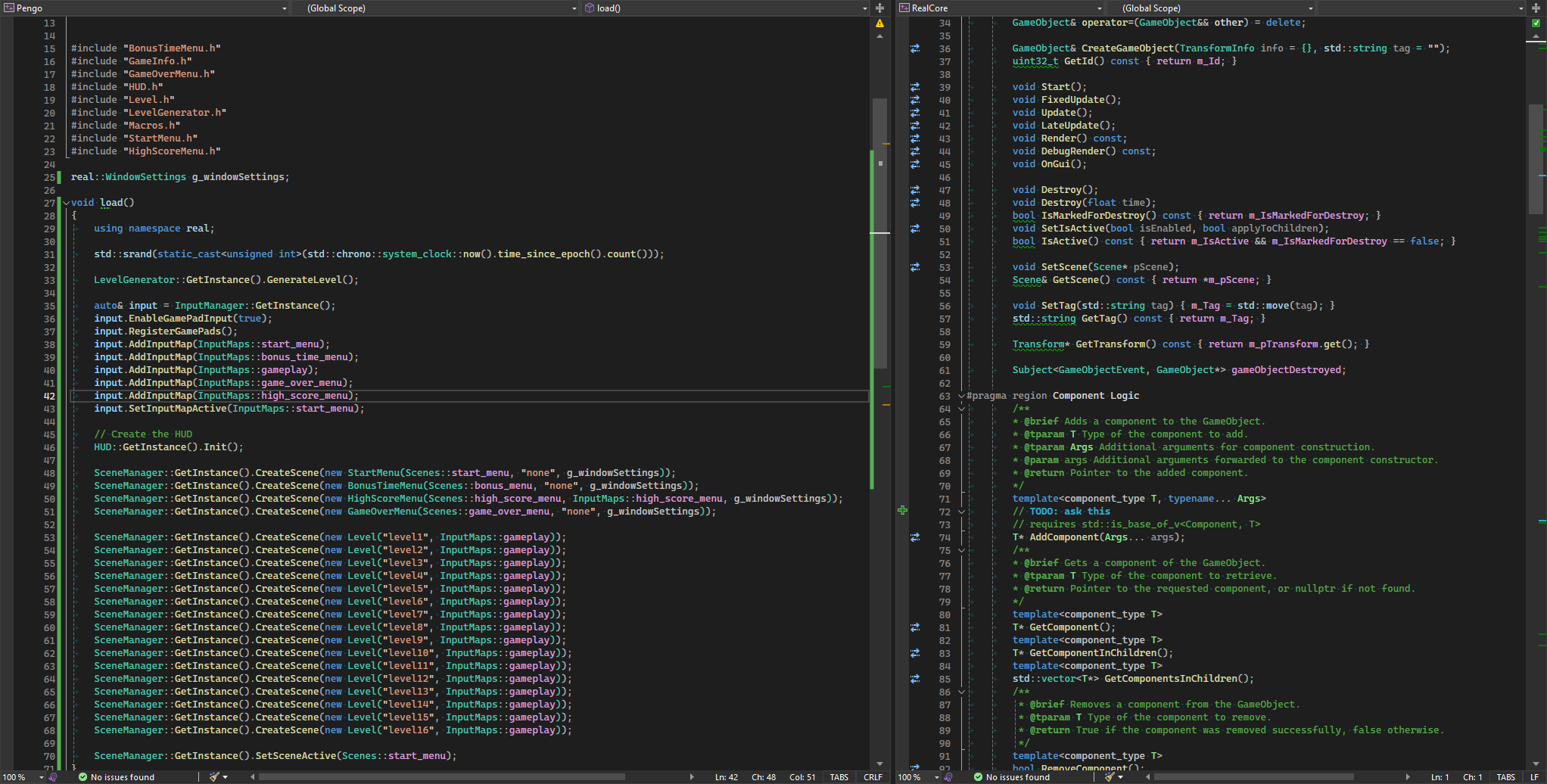Click the right pane horizontal scrollbar thumb
Screen dimensions: 1547x784
click(1253, 777)
